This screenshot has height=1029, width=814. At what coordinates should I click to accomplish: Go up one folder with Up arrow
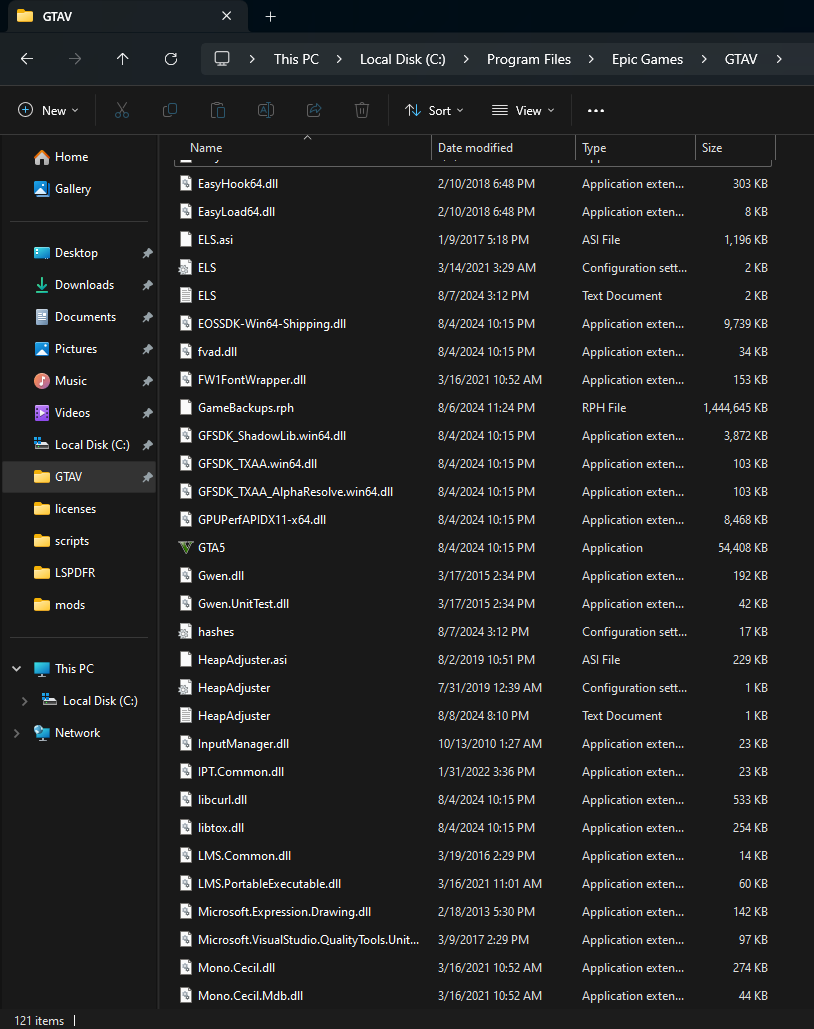point(122,59)
